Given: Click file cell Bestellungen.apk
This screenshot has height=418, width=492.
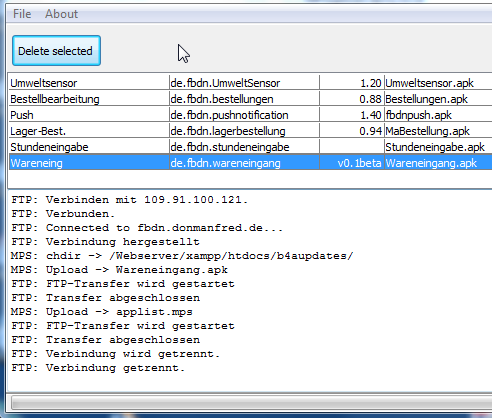Looking at the screenshot, I should click(438, 99).
